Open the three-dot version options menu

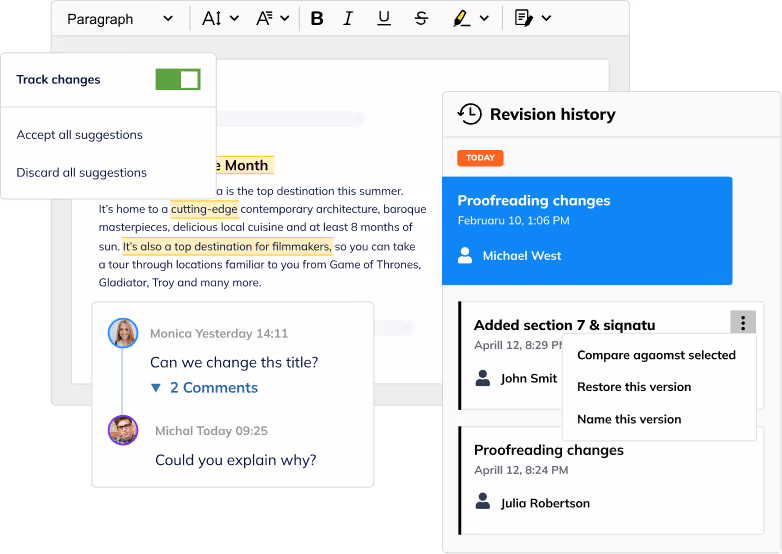[743, 323]
